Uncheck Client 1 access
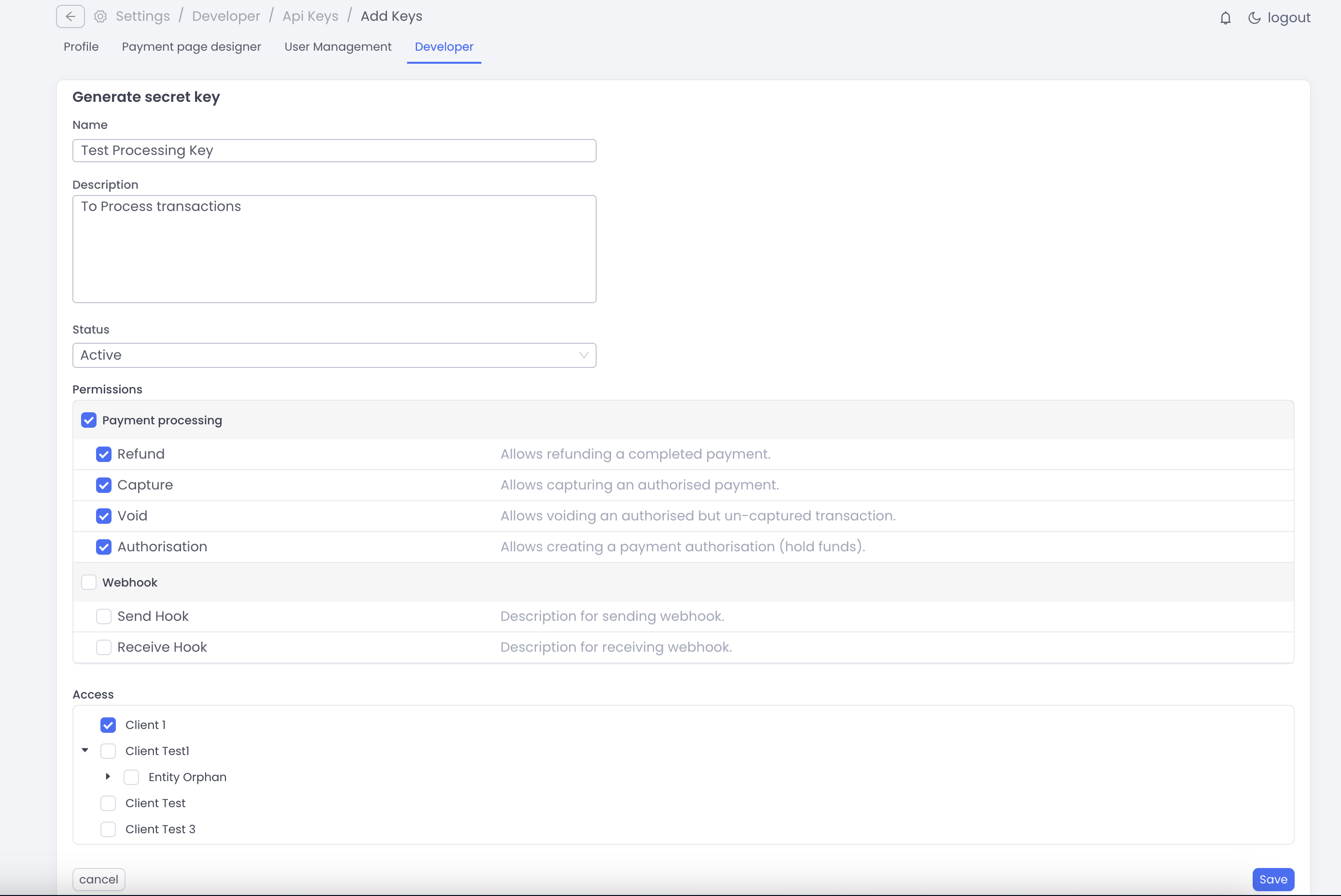This screenshot has height=896, width=1341. point(108,725)
